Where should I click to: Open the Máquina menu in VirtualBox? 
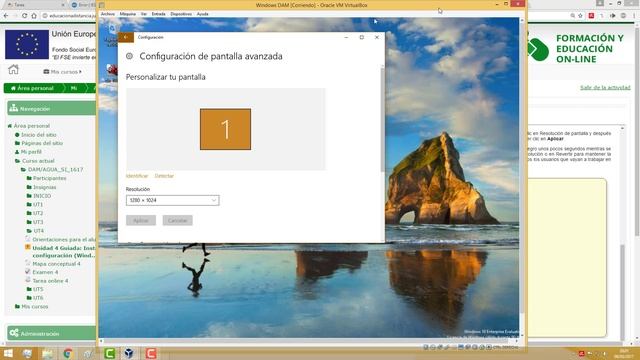click(x=127, y=14)
